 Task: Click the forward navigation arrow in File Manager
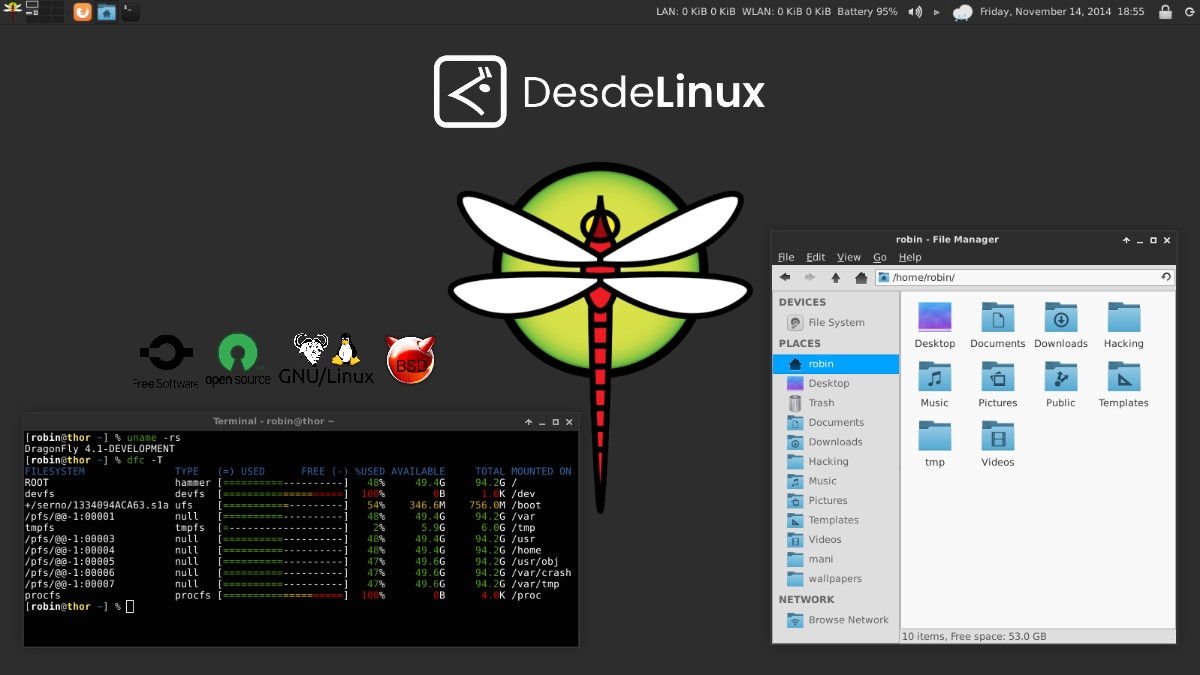pos(810,277)
